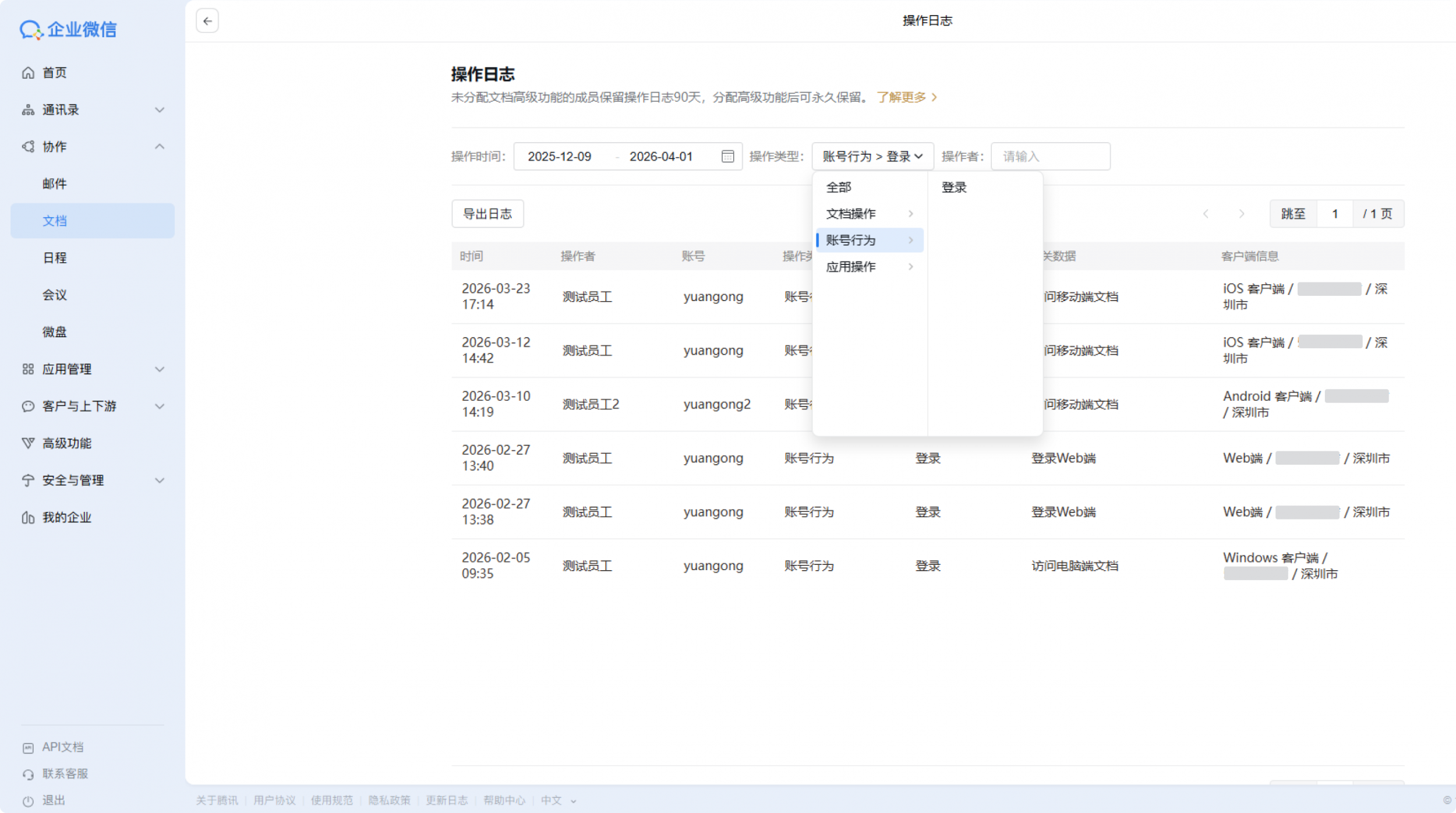This screenshot has height=813, width=1456.
Task: Click the back arrow button
Action: click(x=207, y=21)
